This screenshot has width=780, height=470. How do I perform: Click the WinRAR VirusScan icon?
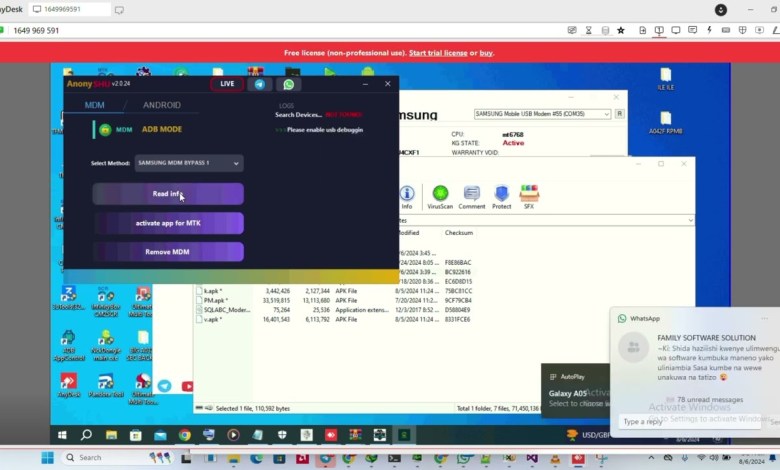click(x=440, y=194)
